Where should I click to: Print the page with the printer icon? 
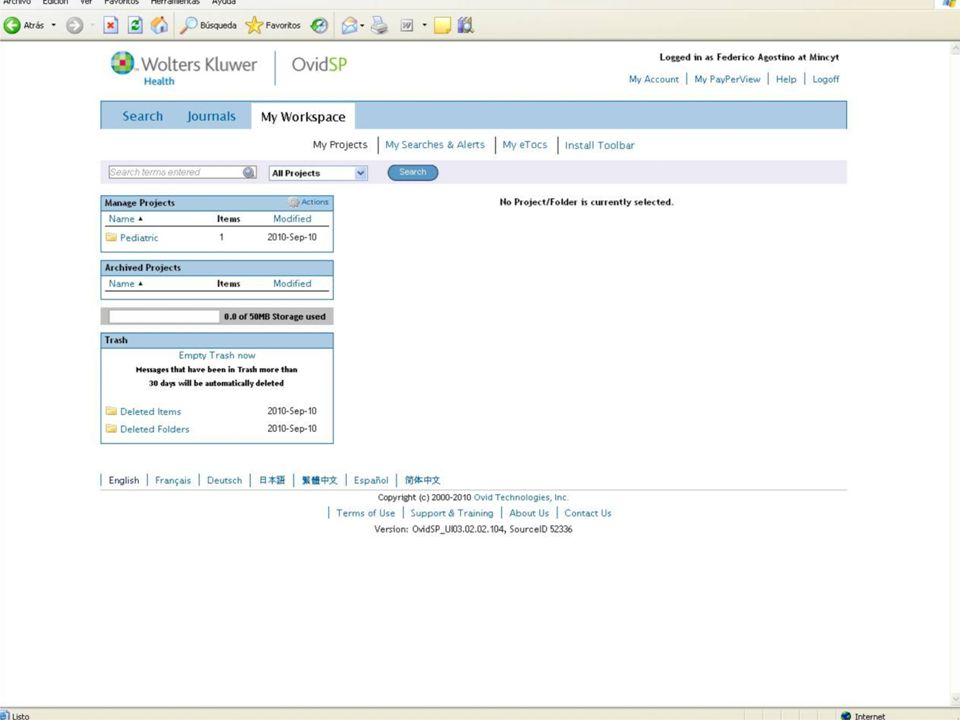[x=380, y=25]
